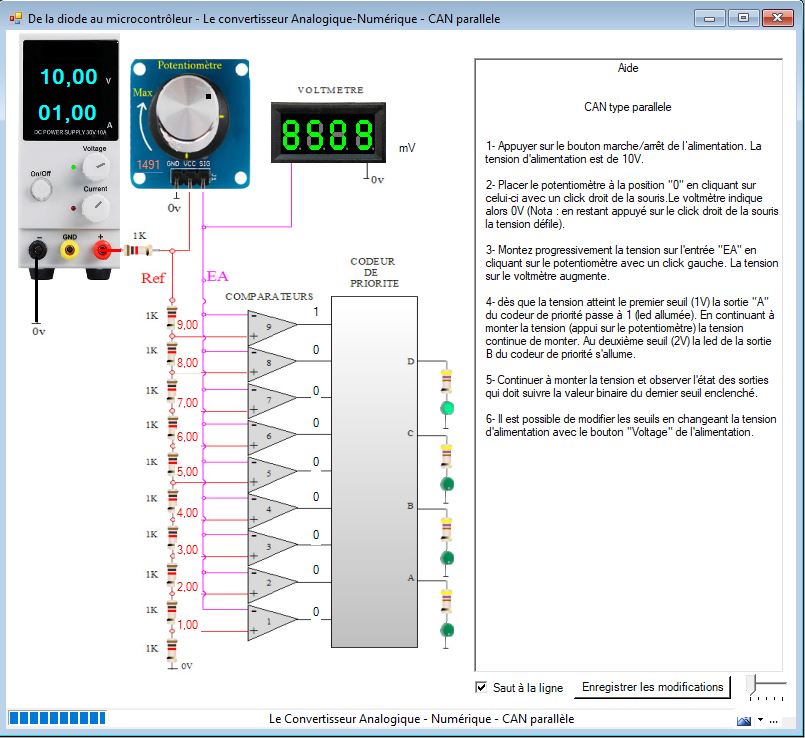
Task: Open the window icon system menu
Action: click(x=15, y=18)
